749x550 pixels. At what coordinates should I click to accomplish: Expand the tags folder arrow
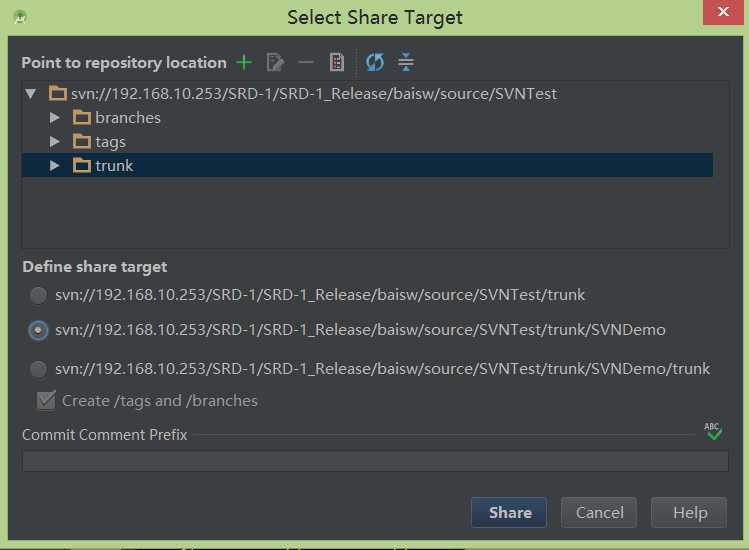coord(55,142)
